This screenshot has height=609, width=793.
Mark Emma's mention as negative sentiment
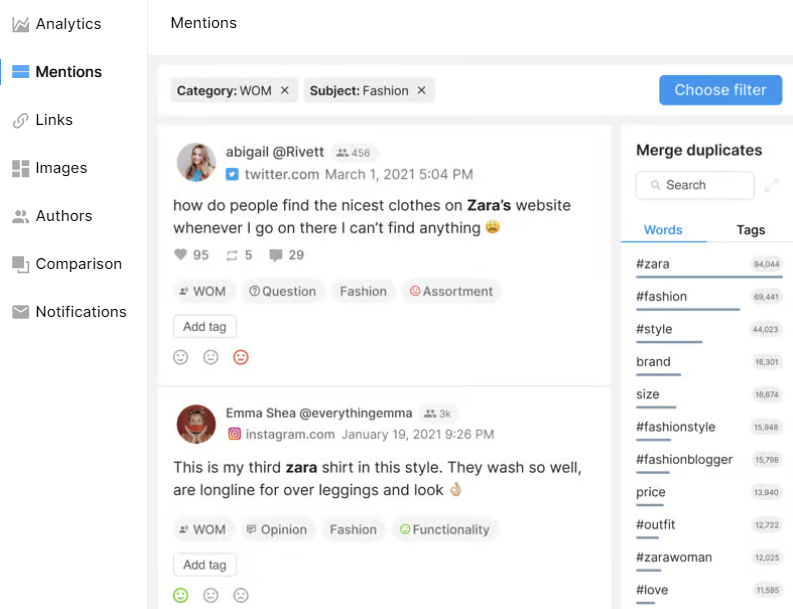click(x=241, y=595)
